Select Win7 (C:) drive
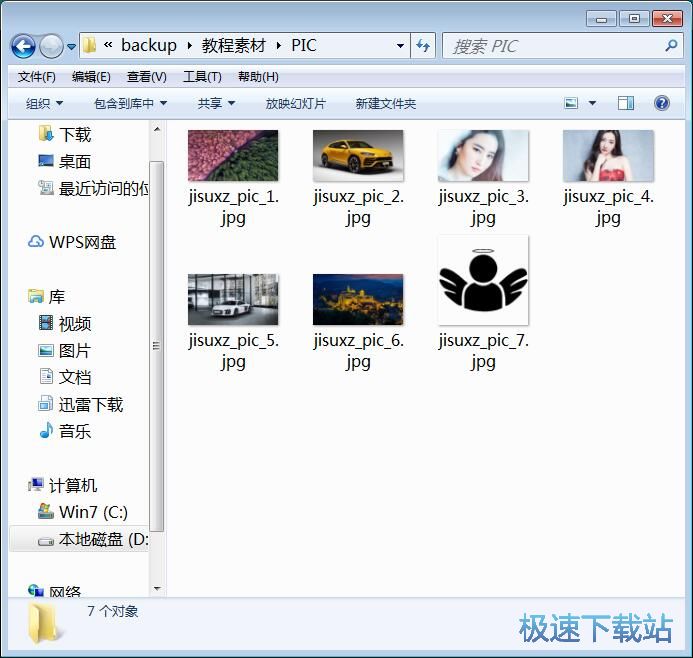This screenshot has height=658, width=693. tap(83, 512)
